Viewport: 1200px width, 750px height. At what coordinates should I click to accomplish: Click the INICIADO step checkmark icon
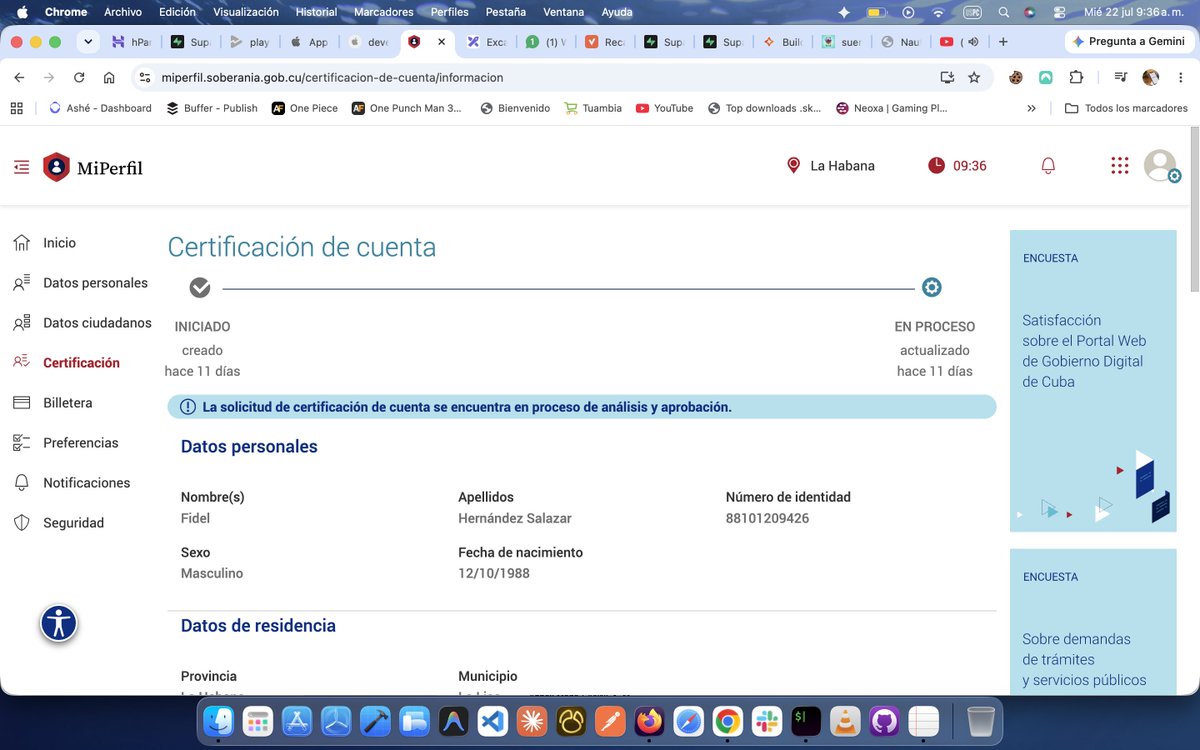(200, 288)
